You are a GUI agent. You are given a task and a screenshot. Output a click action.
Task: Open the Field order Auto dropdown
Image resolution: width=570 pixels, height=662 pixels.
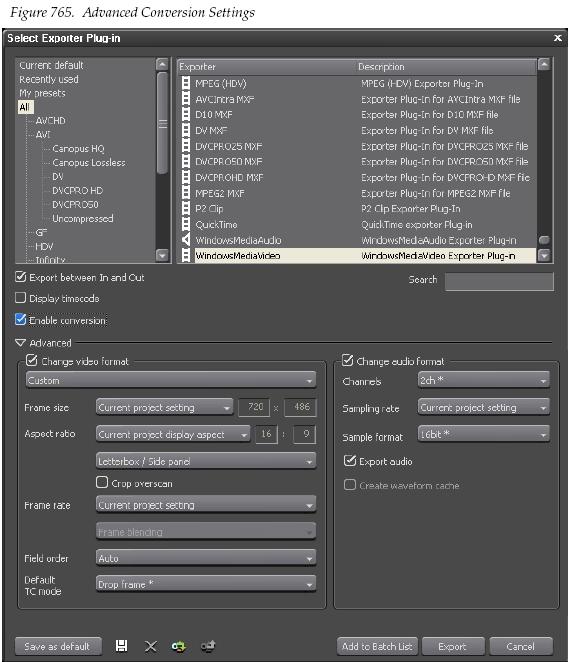click(x=206, y=558)
